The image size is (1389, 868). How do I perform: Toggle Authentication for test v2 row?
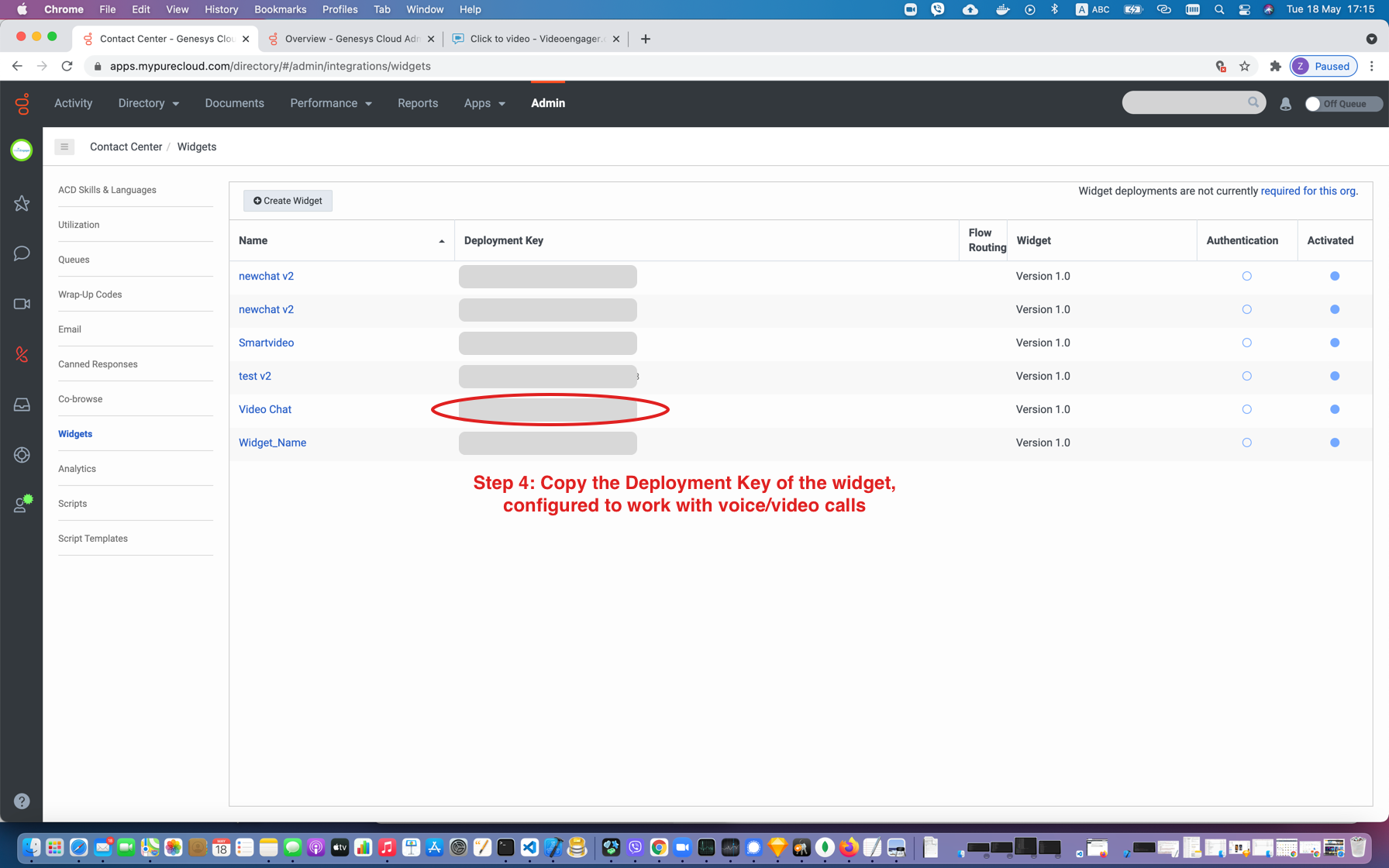[x=1246, y=376]
